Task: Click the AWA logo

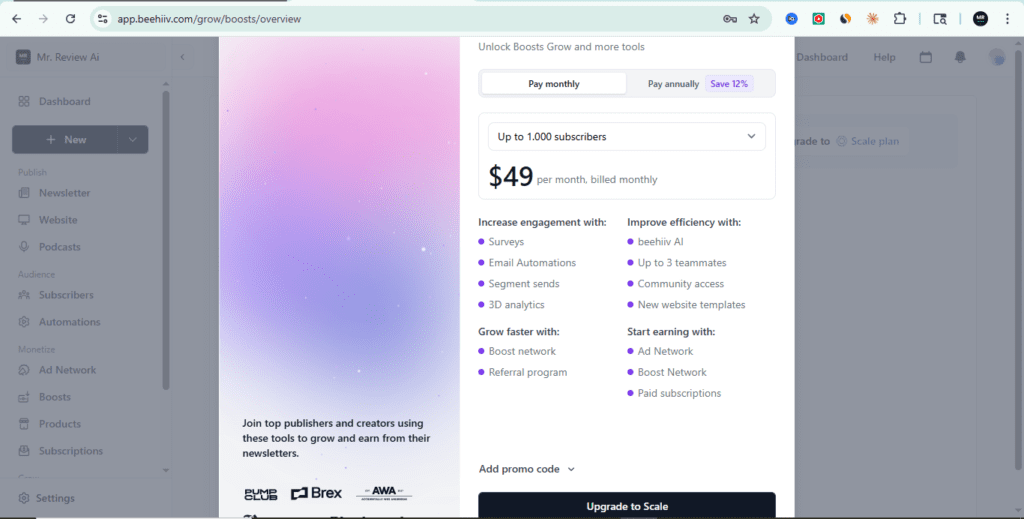Action: 384,493
